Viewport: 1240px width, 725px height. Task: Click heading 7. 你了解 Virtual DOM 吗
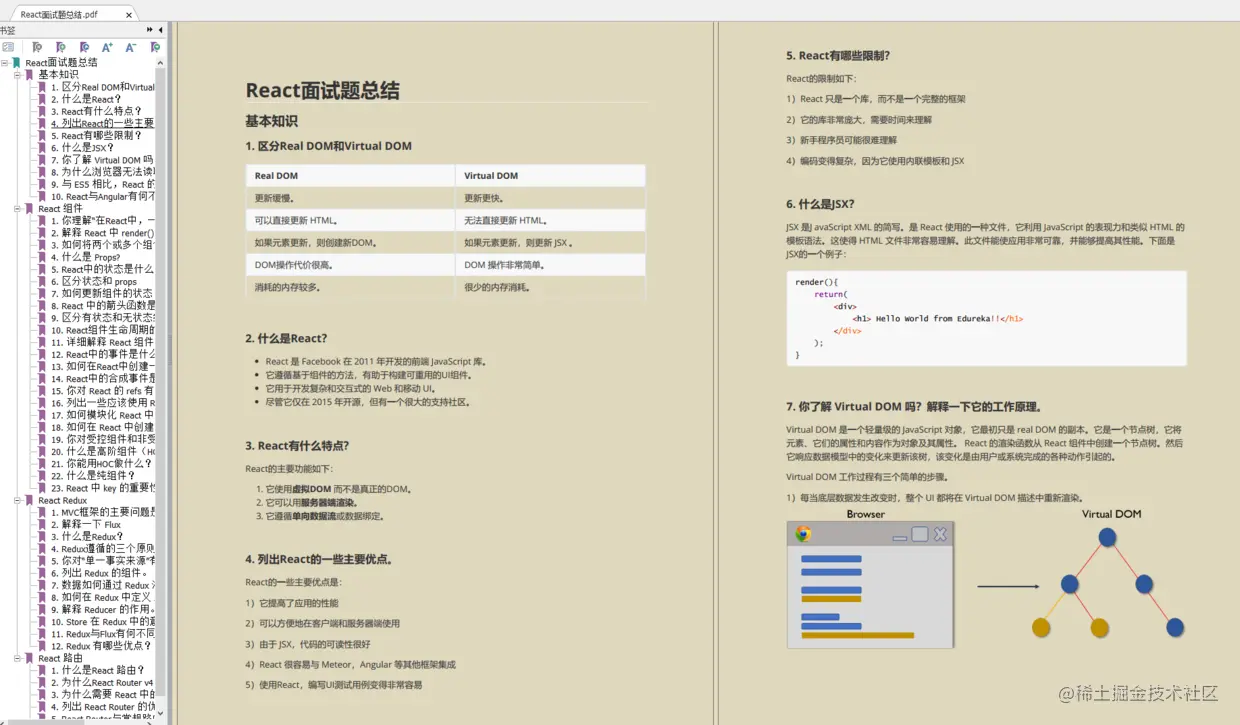point(915,407)
